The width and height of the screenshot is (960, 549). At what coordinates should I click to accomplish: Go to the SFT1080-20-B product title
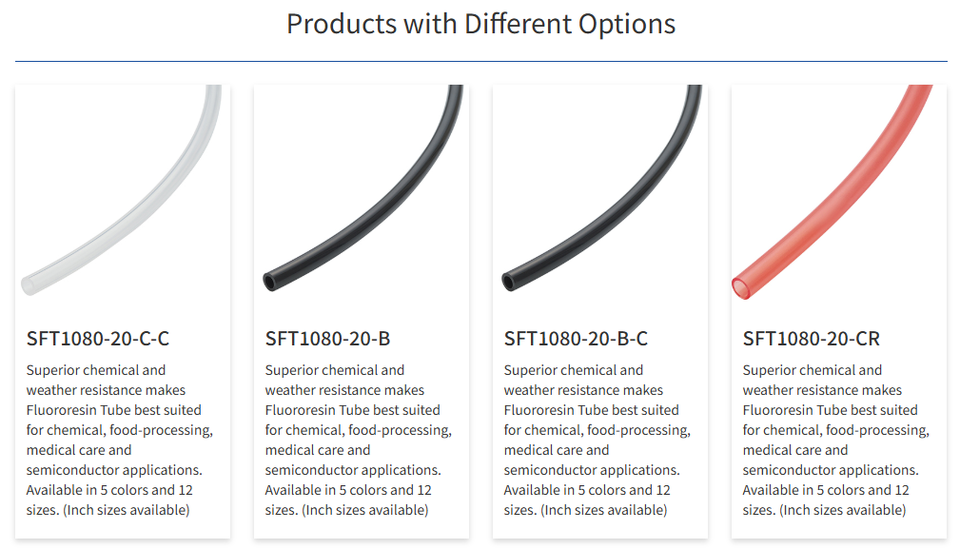tap(328, 338)
